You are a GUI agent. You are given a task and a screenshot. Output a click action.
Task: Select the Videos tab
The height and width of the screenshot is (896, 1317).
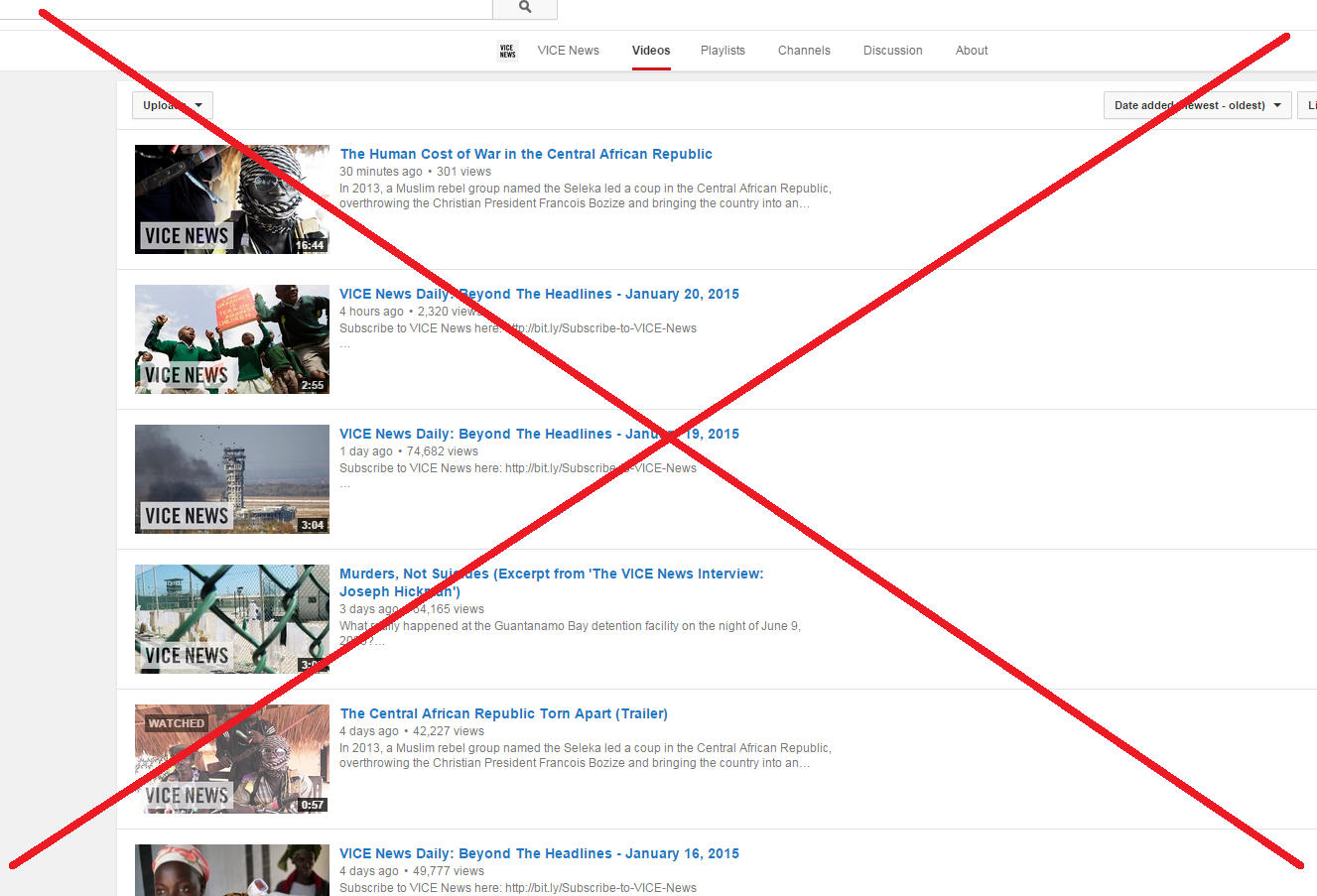click(651, 51)
